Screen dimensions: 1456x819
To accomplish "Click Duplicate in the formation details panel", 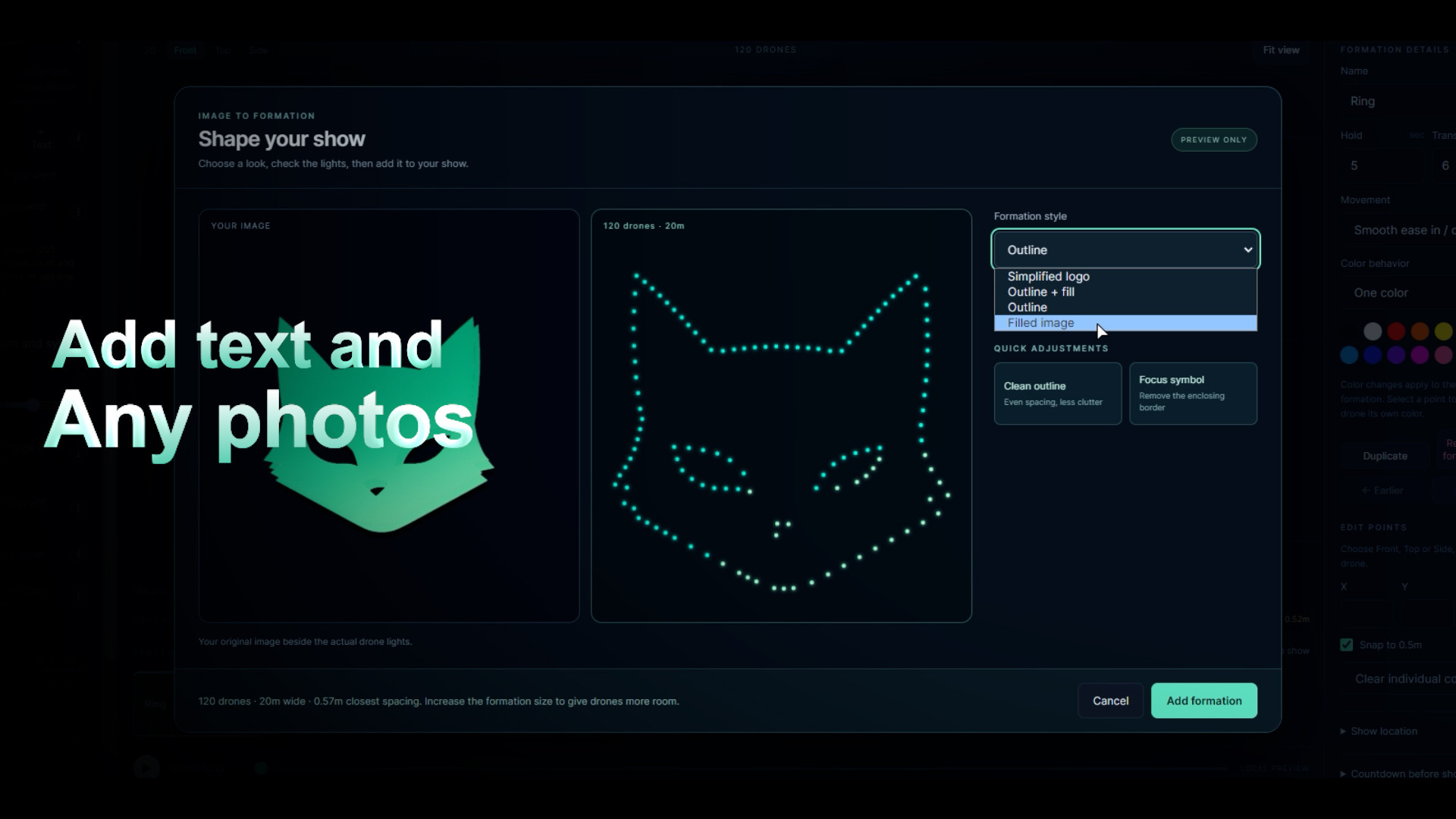I will tap(1385, 456).
